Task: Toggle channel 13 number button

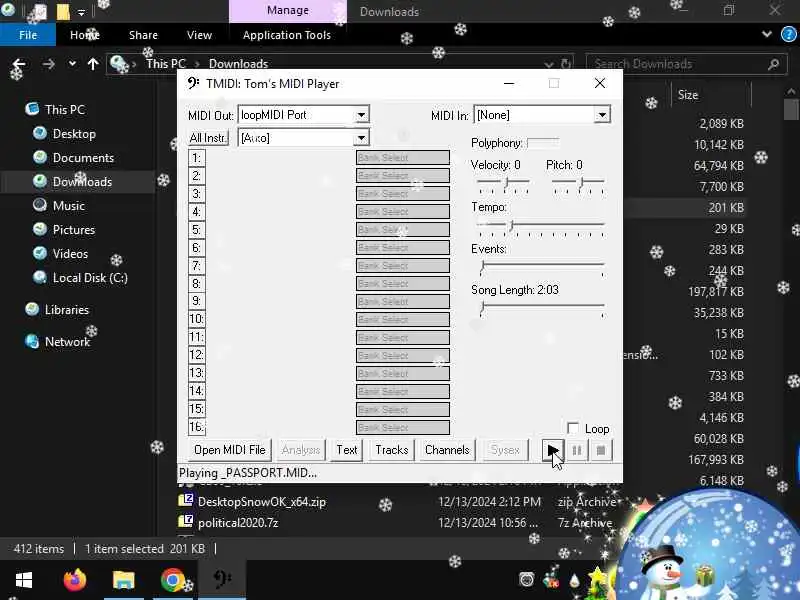Action: 196,373
